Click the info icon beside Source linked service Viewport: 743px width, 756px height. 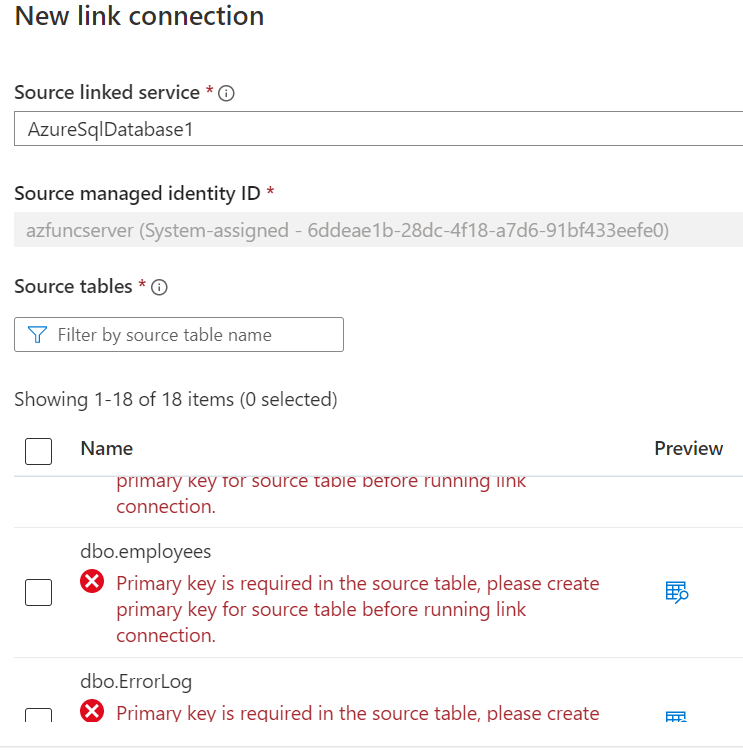click(226, 93)
